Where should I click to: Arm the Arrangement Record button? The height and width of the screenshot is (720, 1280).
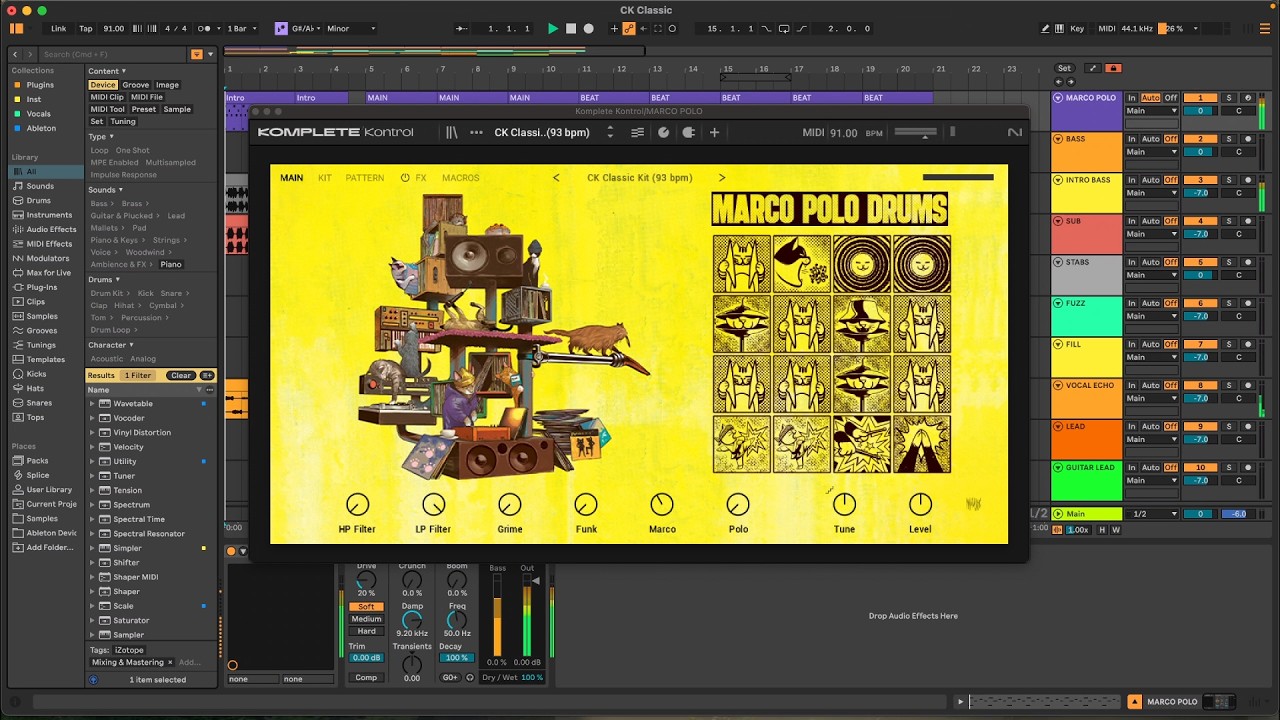pyautogui.click(x=589, y=29)
